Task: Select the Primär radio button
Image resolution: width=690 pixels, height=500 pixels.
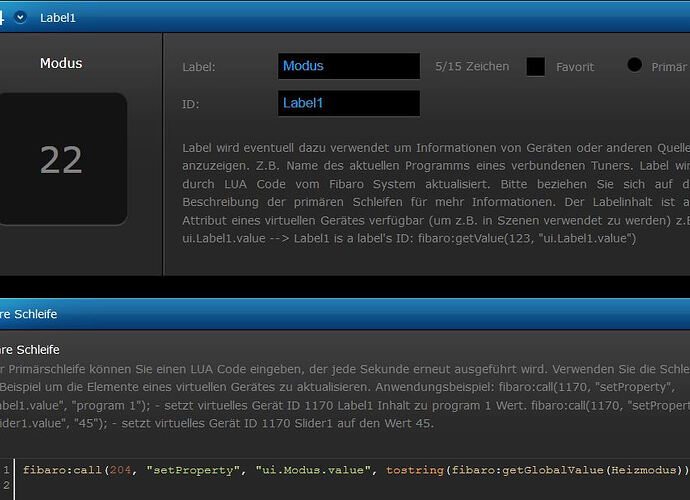Action: (634, 65)
